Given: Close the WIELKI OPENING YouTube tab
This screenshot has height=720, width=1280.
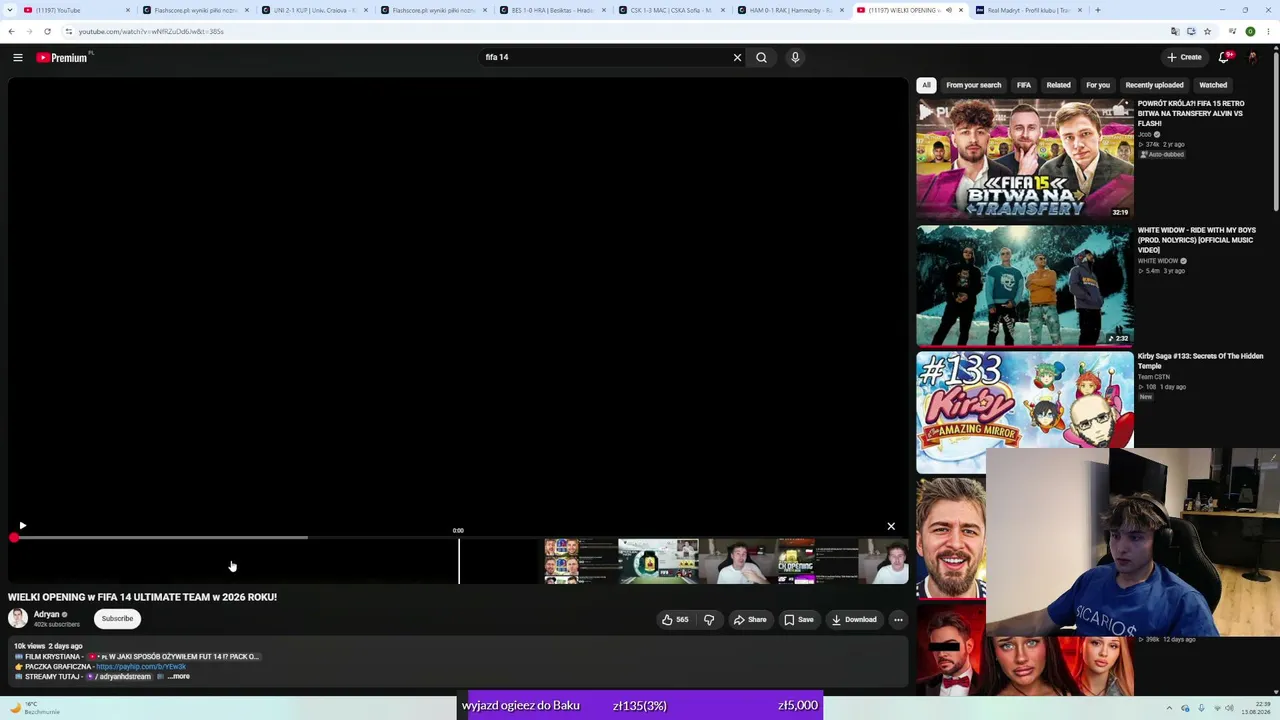Looking at the screenshot, I should point(961,10).
